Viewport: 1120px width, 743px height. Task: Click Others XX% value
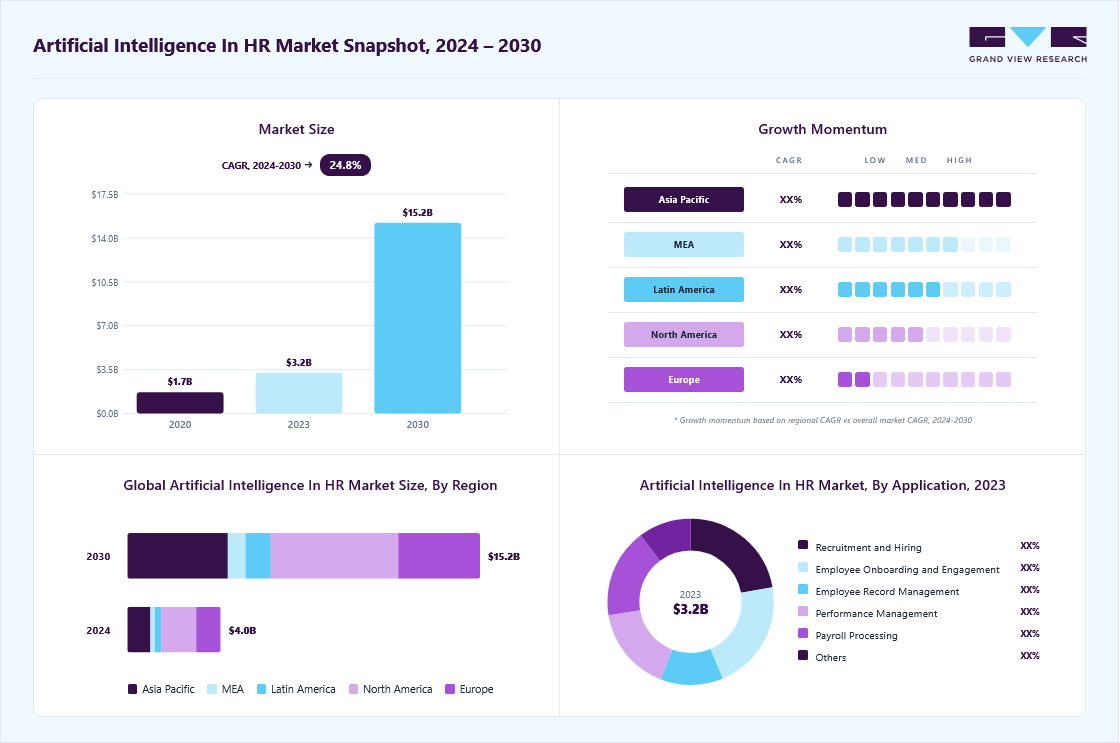[1029, 656]
